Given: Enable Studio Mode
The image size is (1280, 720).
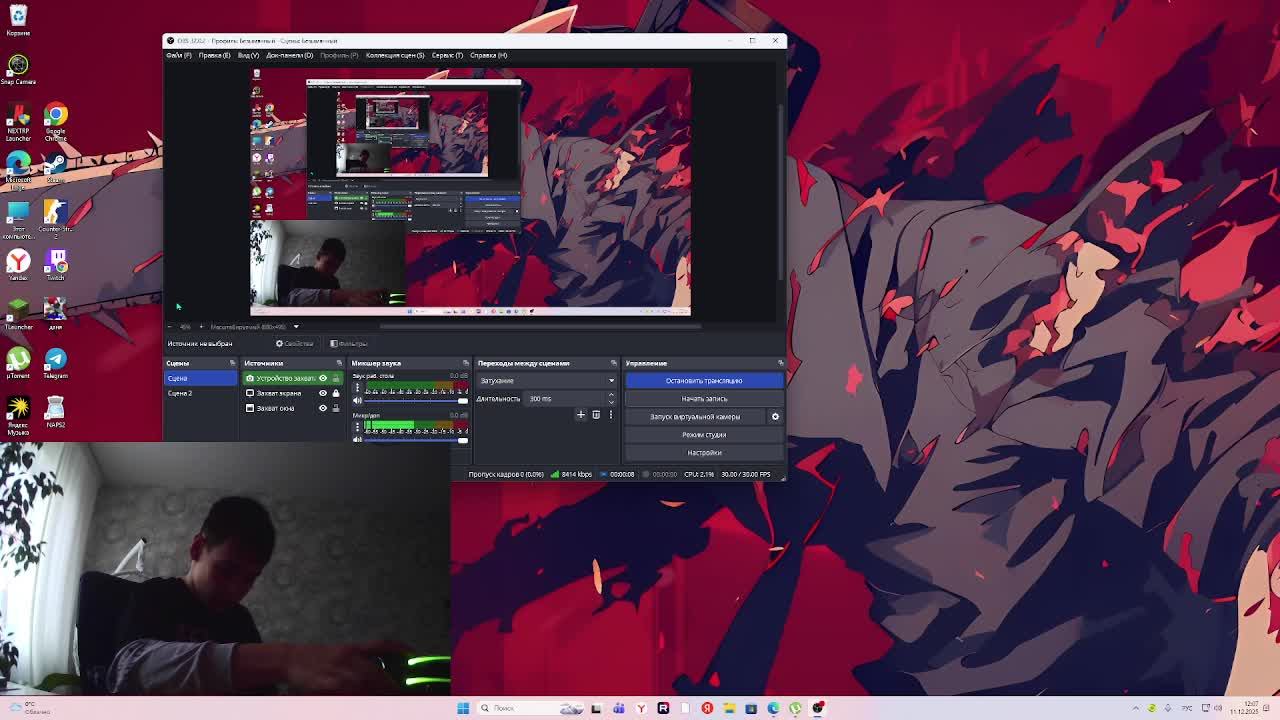Looking at the screenshot, I should point(704,434).
